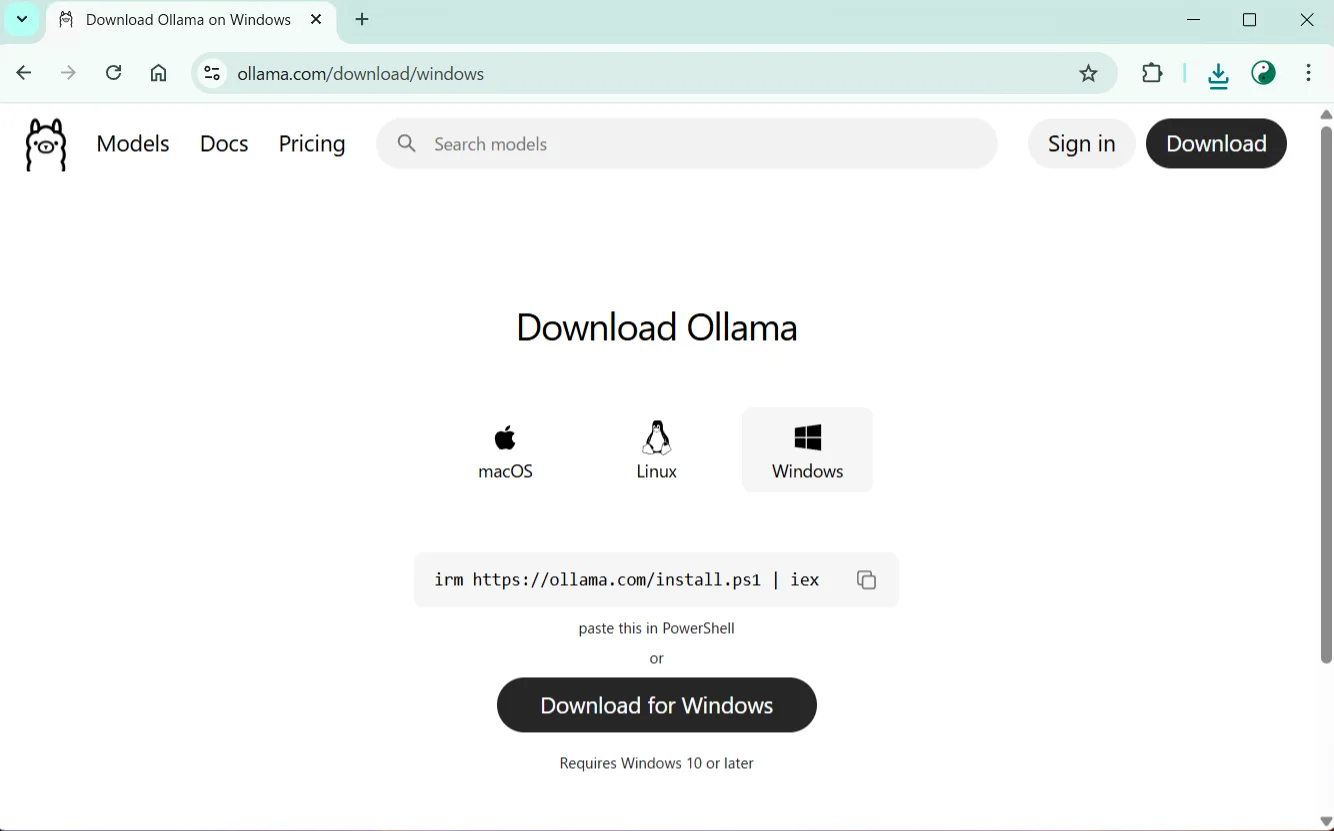This screenshot has width=1334, height=831.
Task: Close the Download Ollama on Windows tab
Action: tap(316, 20)
